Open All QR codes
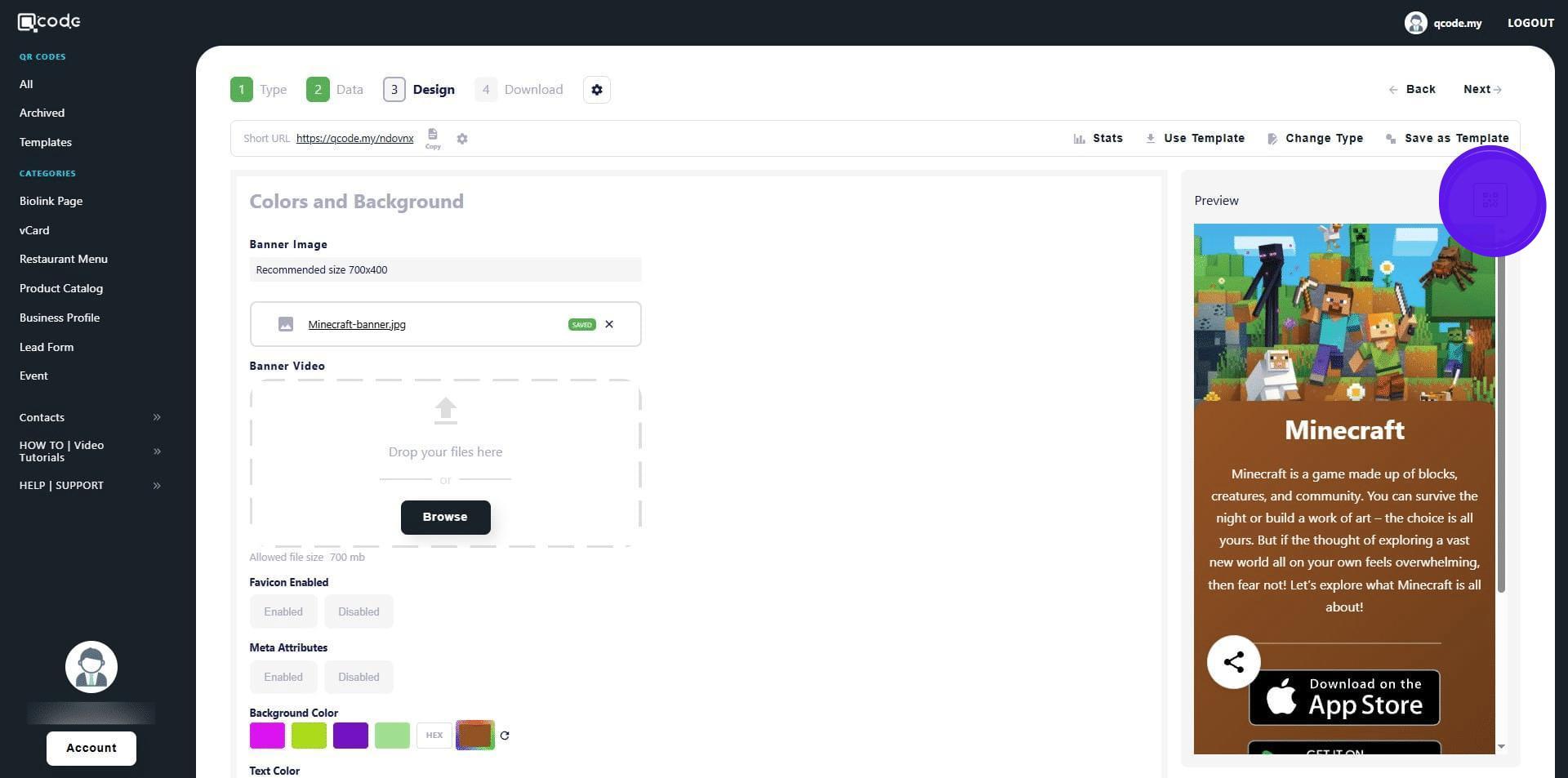This screenshot has width=1568, height=778. click(x=26, y=84)
